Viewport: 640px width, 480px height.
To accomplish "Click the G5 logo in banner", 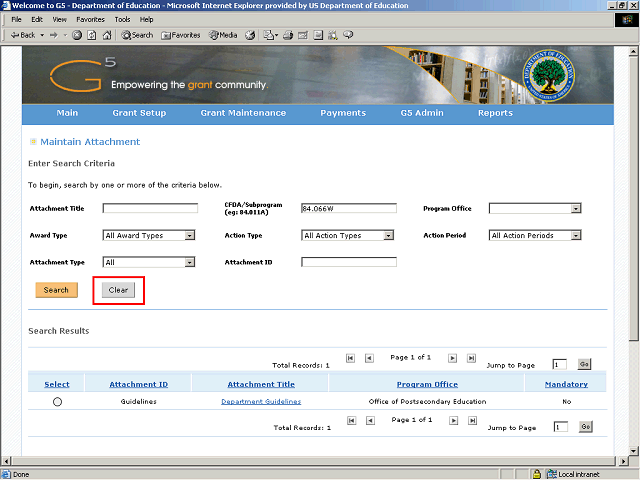I will point(83,75).
